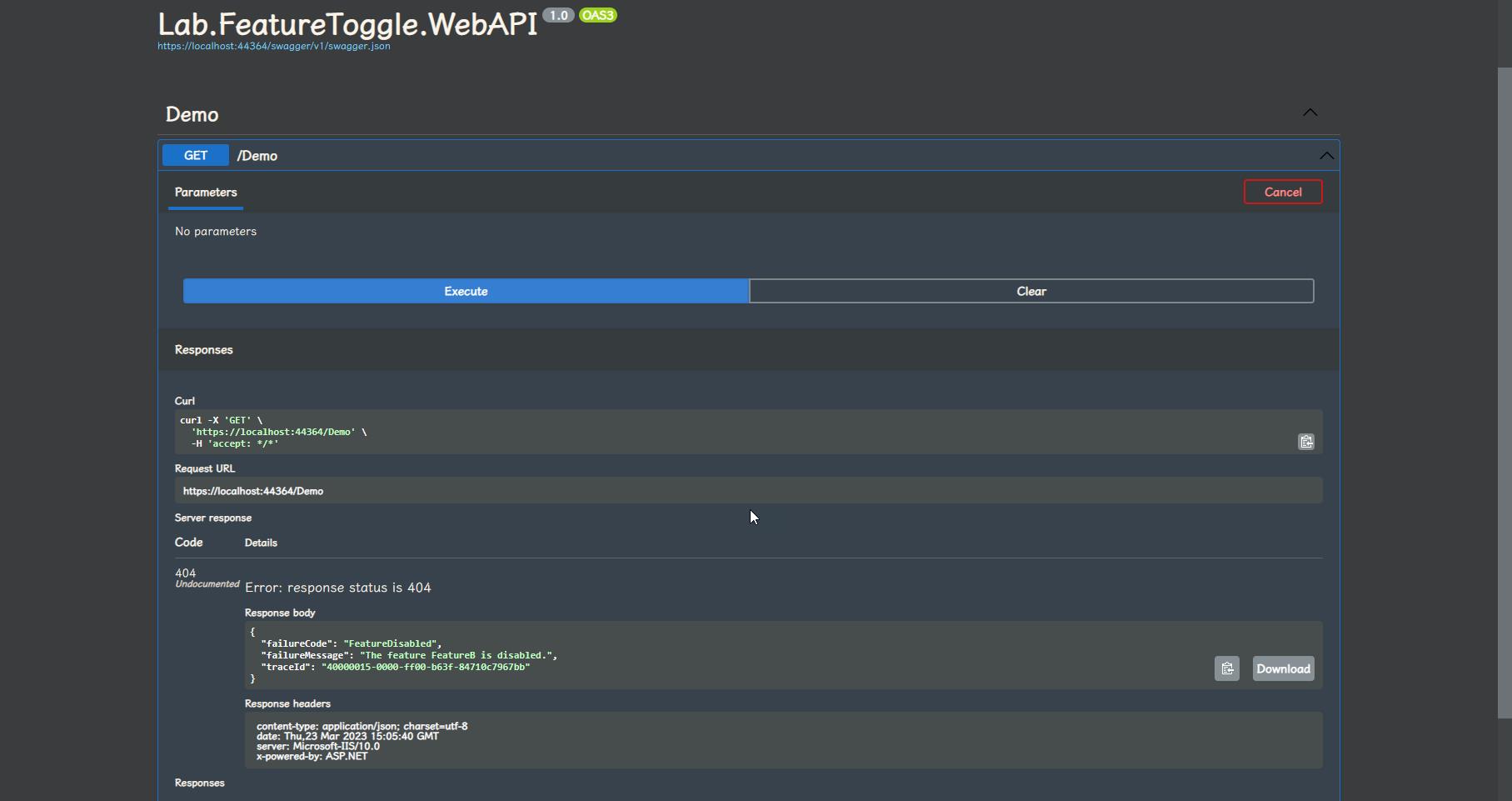The image size is (1512, 801).
Task: Select the failureMessage JSON text
Action: [x=408, y=655]
